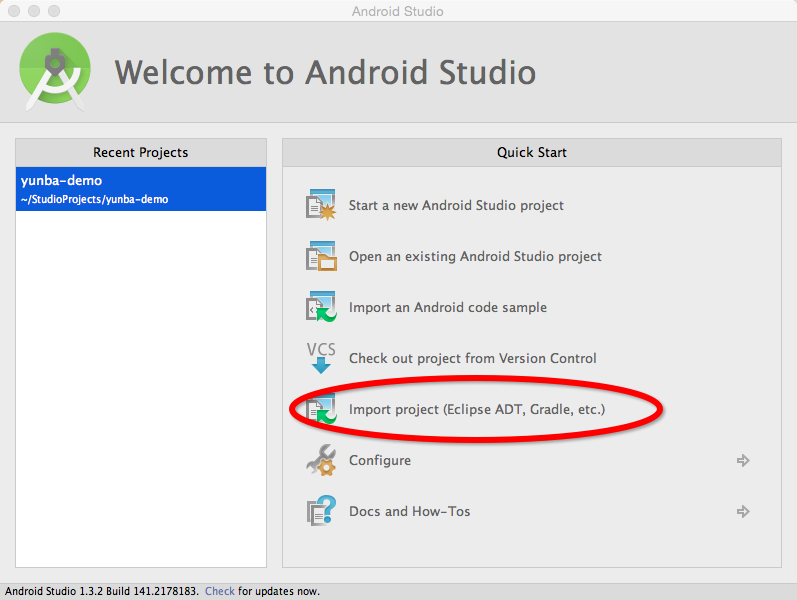Open the Docs and How-Tos label

pos(409,511)
